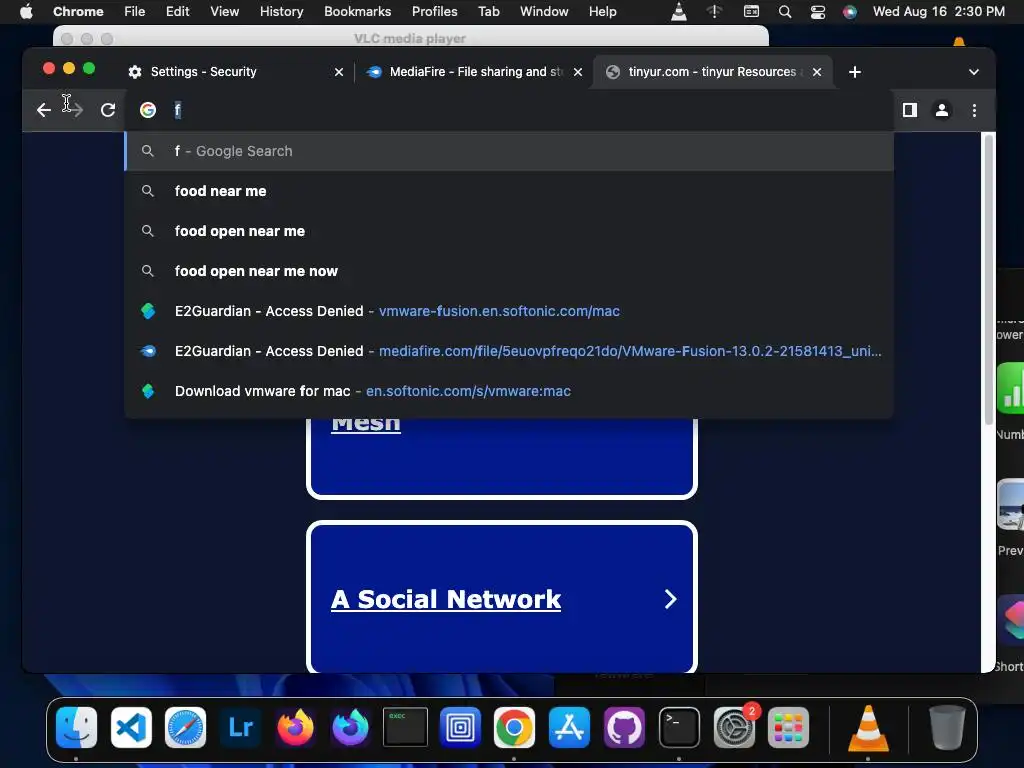Launch Firefox Developer Edition from Dock
Screen dimensions: 1024x768
(x=350, y=727)
